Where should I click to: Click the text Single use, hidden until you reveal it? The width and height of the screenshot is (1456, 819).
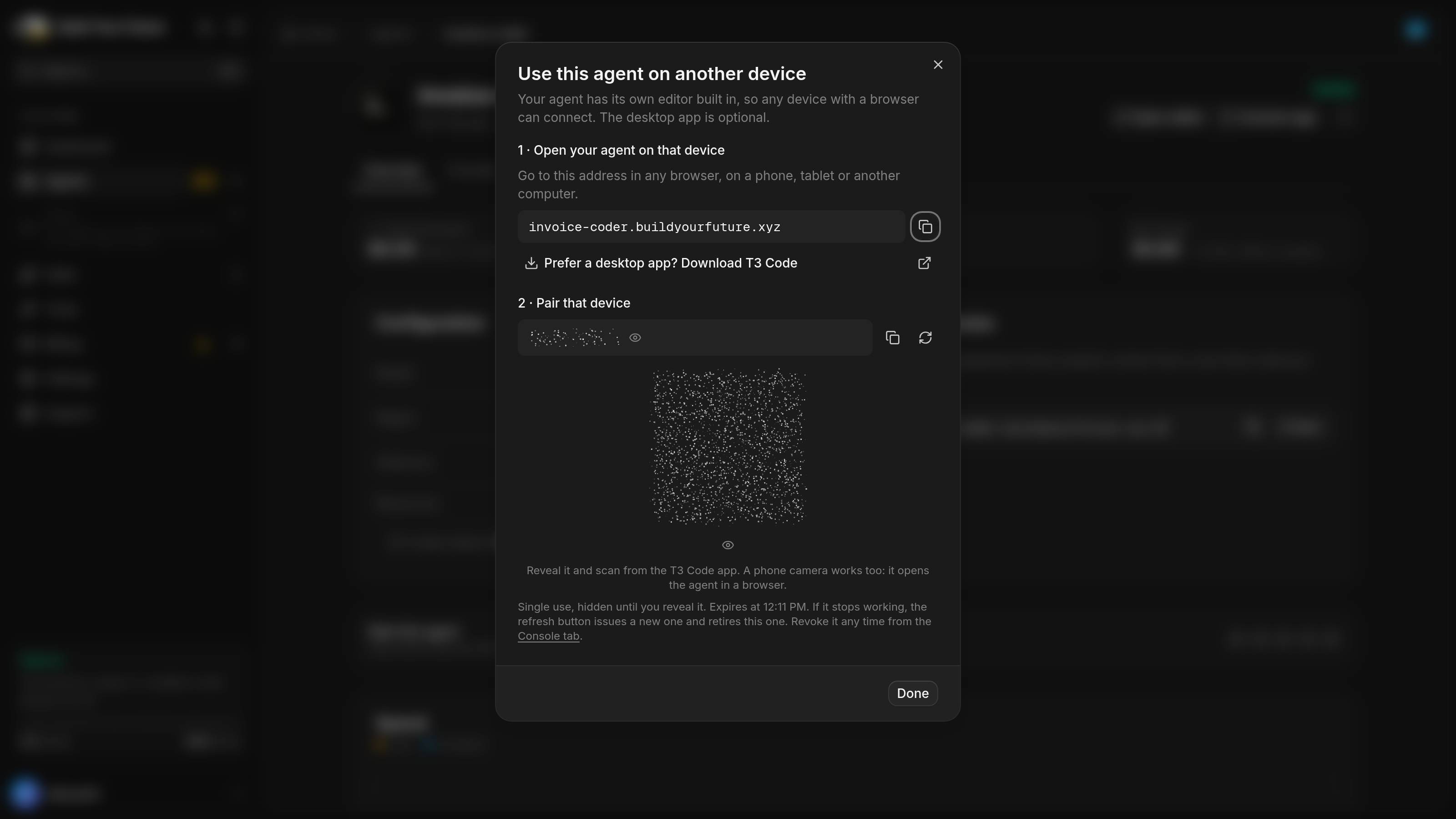(612, 607)
